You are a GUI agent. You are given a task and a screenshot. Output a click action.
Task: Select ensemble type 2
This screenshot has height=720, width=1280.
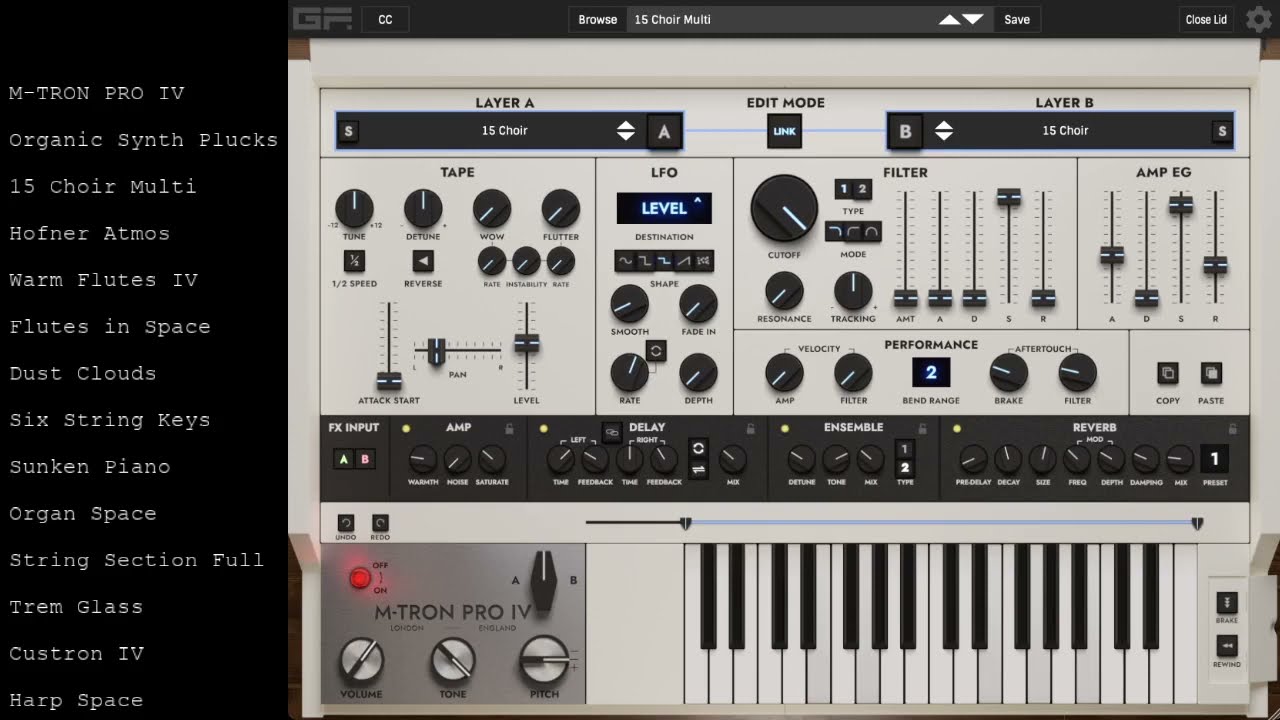[904, 468]
